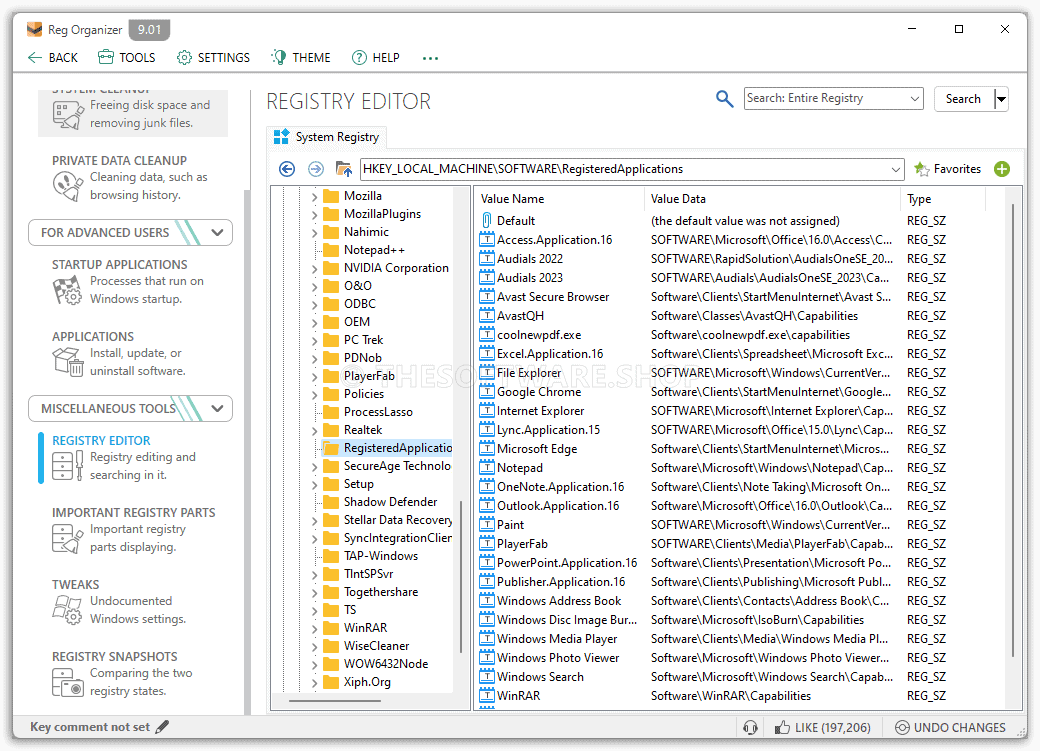
Task: Click the WinRAR folder icon in tree
Action: coord(330,628)
